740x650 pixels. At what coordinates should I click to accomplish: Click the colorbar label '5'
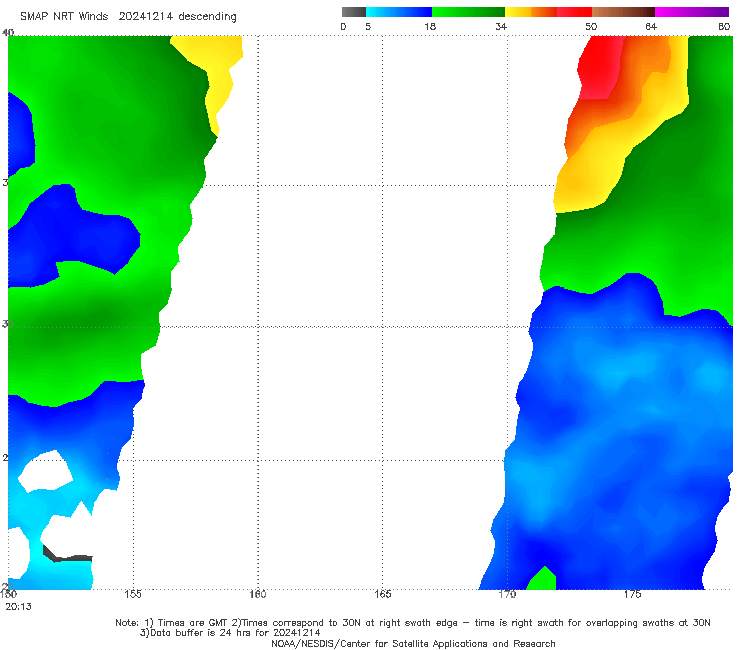tap(368, 27)
